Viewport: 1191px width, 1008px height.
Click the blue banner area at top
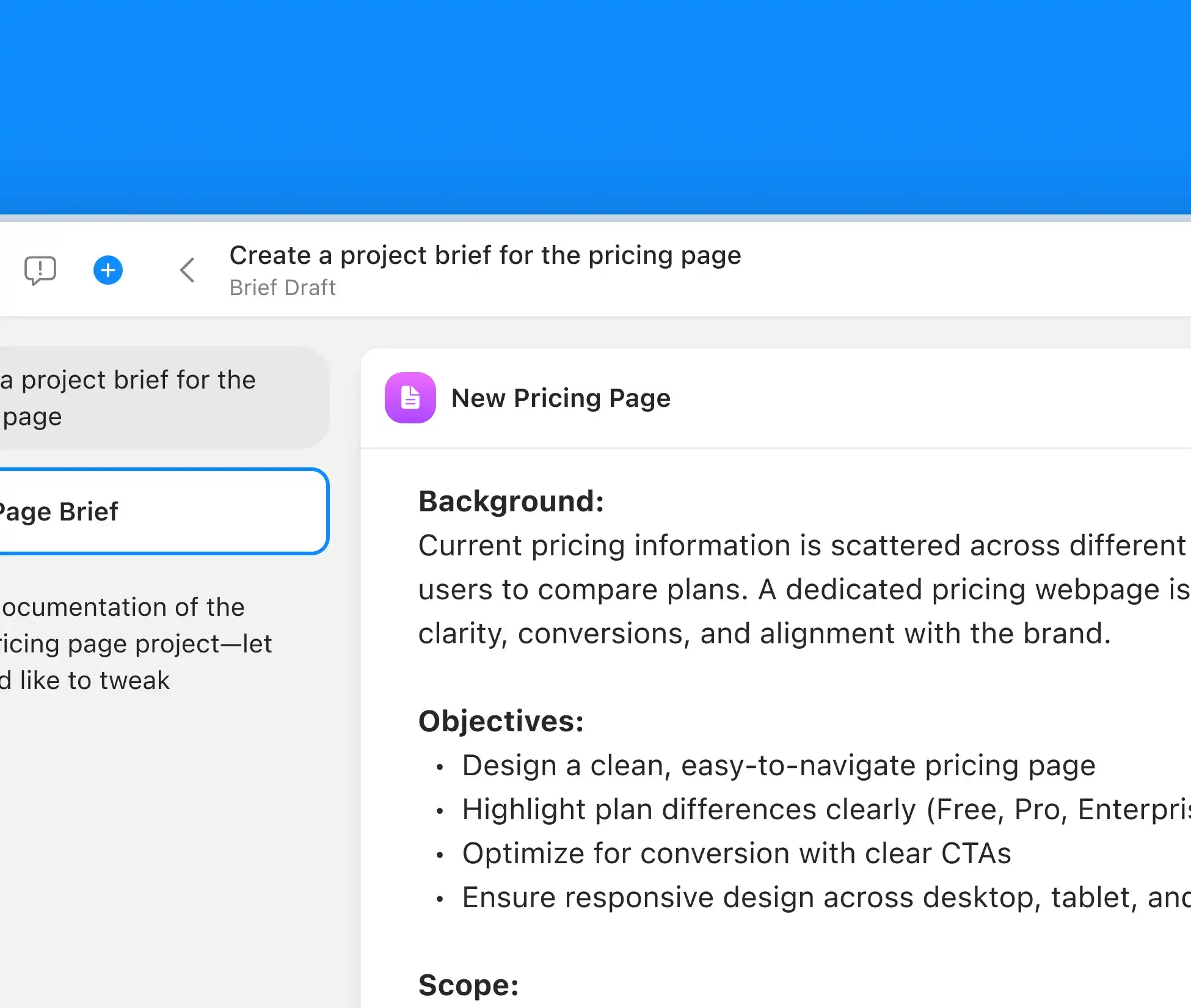click(x=595, y=107)
